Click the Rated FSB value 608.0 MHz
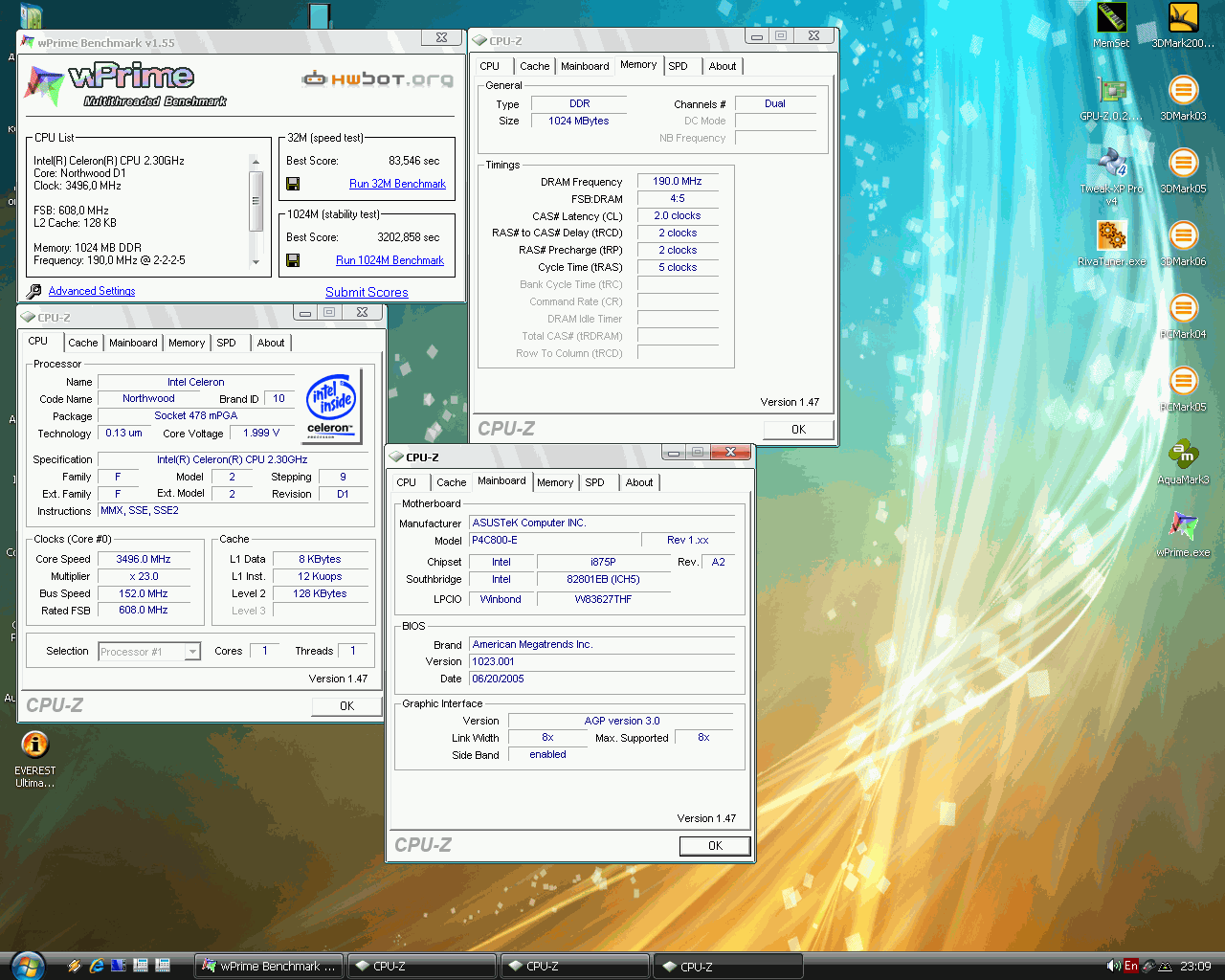The width and height of the screenshot is (1225, 980). [144, 610]
